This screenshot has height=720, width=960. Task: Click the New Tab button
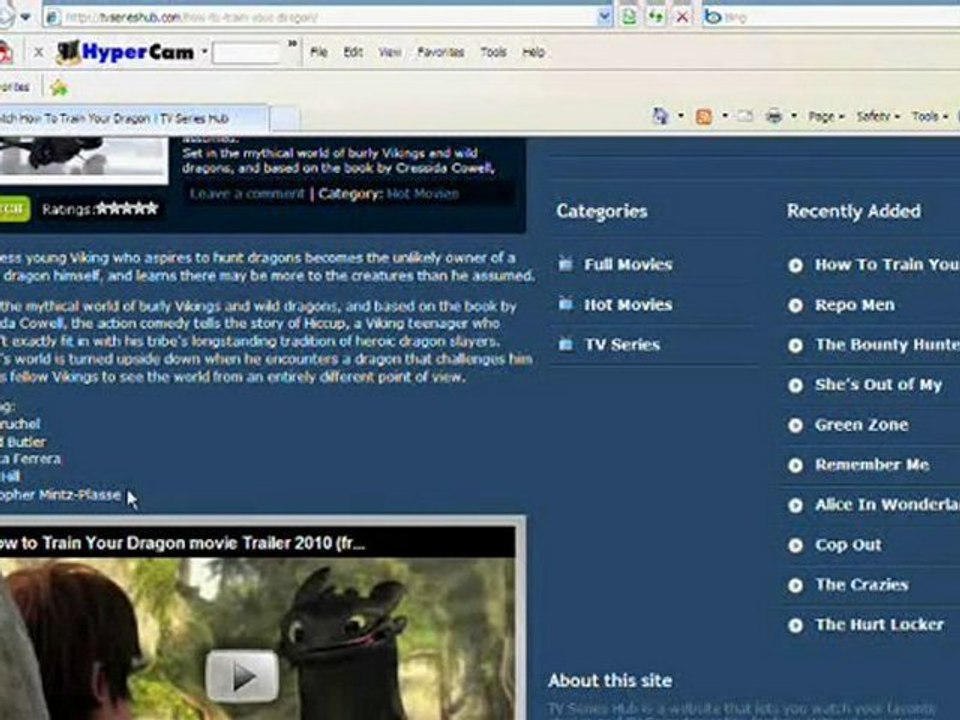pos(285,119)
